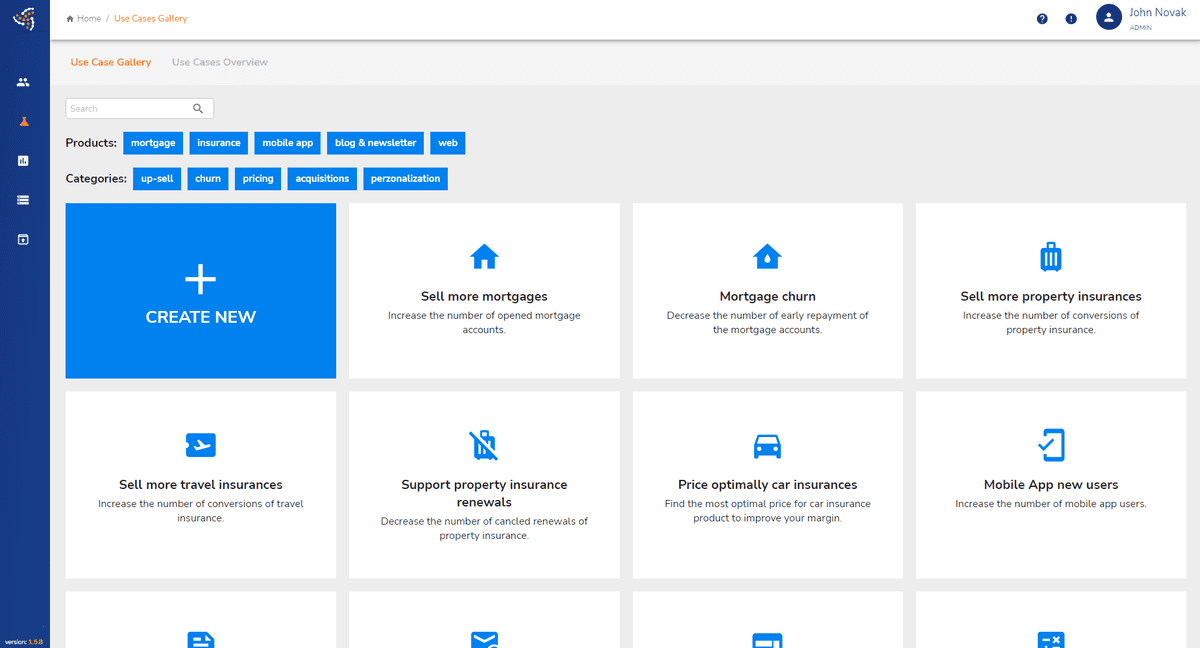
Task: Click the help question mark icon
Action: pyautogui.click(x=1042, y=18)
